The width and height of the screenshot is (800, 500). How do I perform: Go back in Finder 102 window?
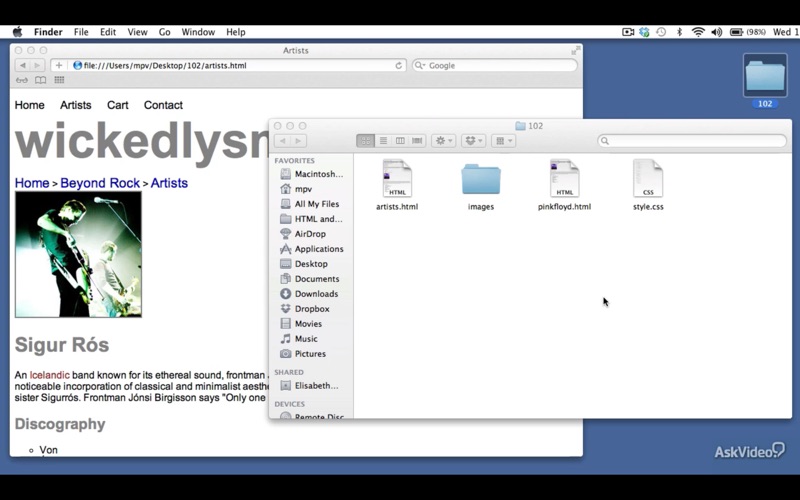pyautogui.click(x=283, y=141)
